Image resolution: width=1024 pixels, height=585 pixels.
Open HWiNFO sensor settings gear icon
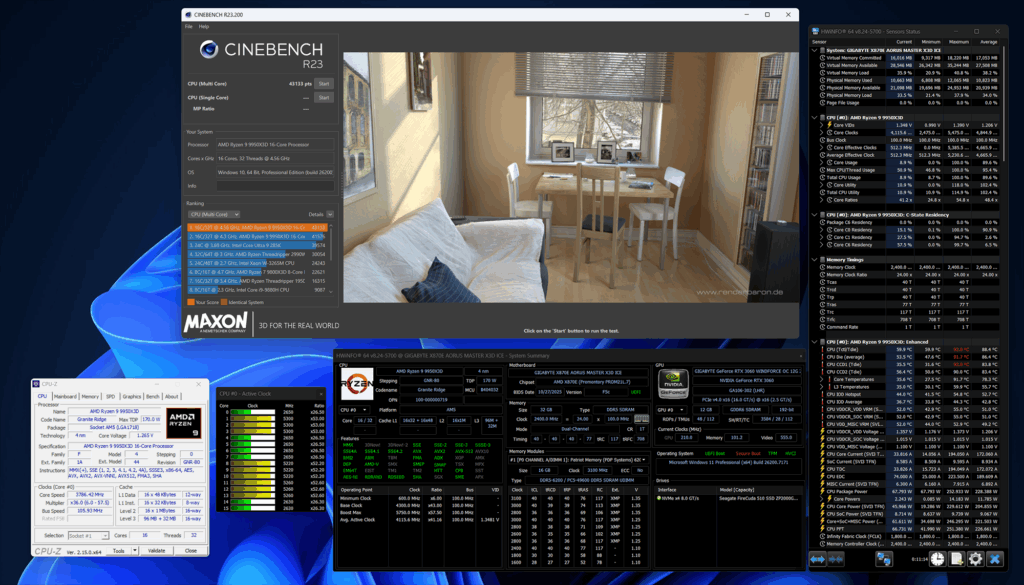[975, 558]
